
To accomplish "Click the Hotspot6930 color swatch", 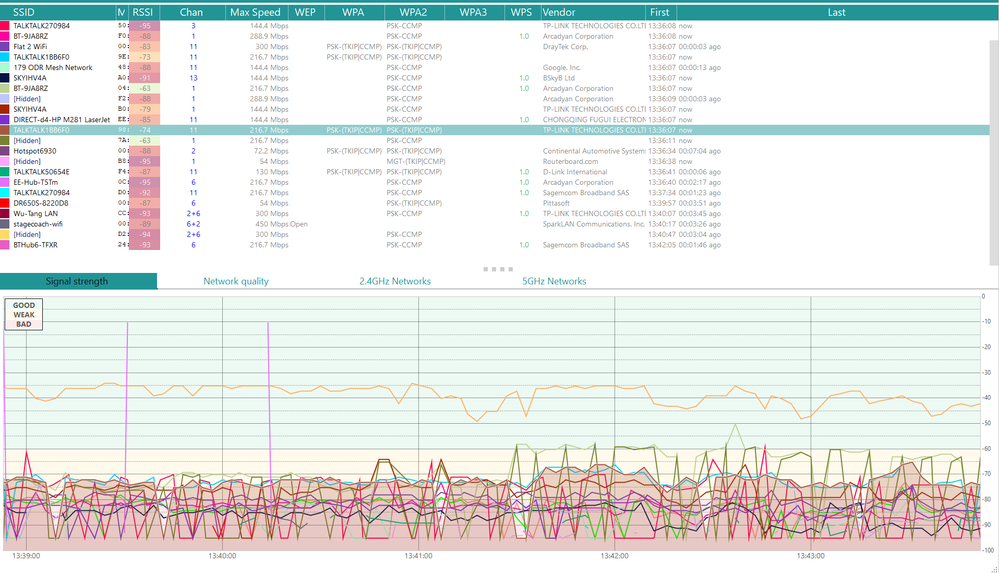I will (x=4, y=151).
